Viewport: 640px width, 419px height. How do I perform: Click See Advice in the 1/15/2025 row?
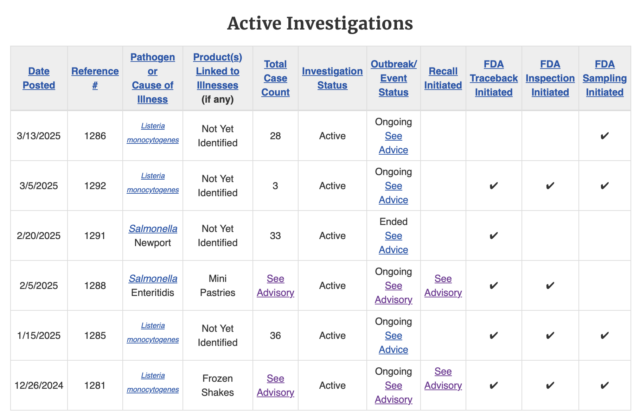[393, 343]
